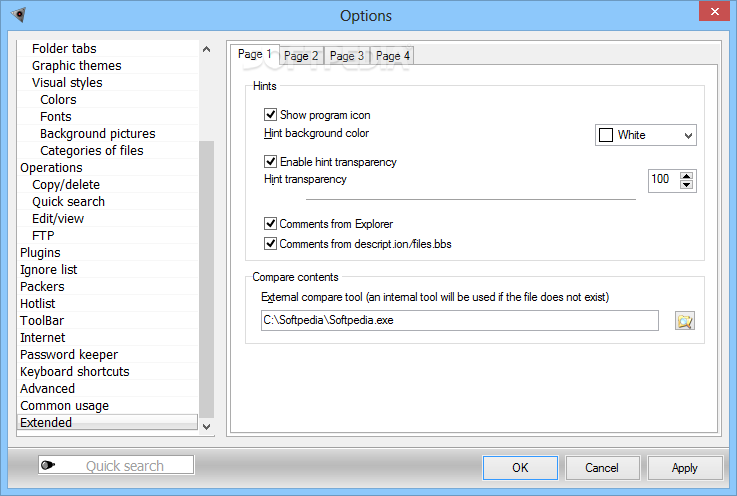Click the hint transparency value field
737x496 pixels.
[664, 180]
